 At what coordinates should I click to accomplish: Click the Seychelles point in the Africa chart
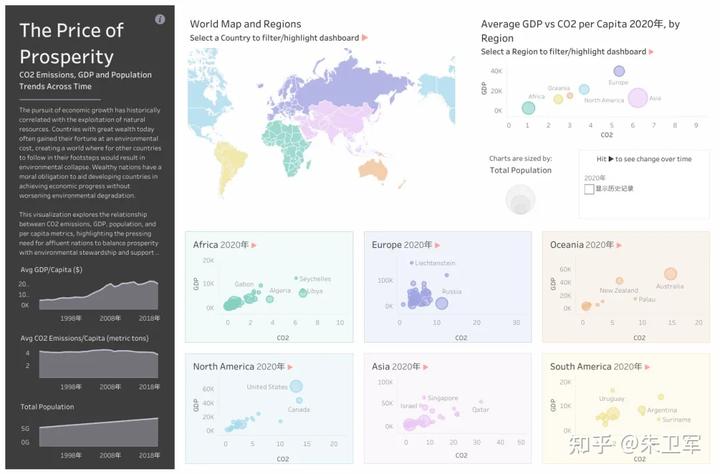(296, 278)
